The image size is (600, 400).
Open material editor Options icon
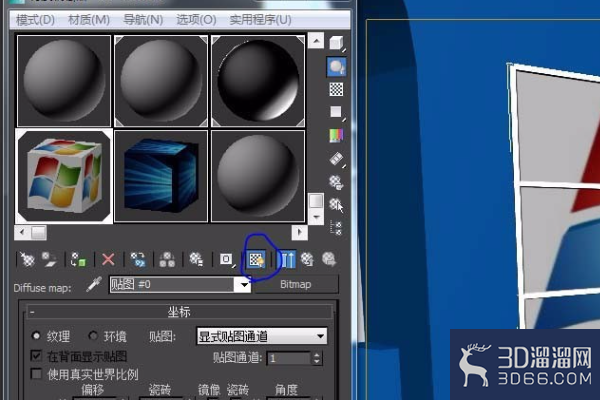click(x=336, y=182)
